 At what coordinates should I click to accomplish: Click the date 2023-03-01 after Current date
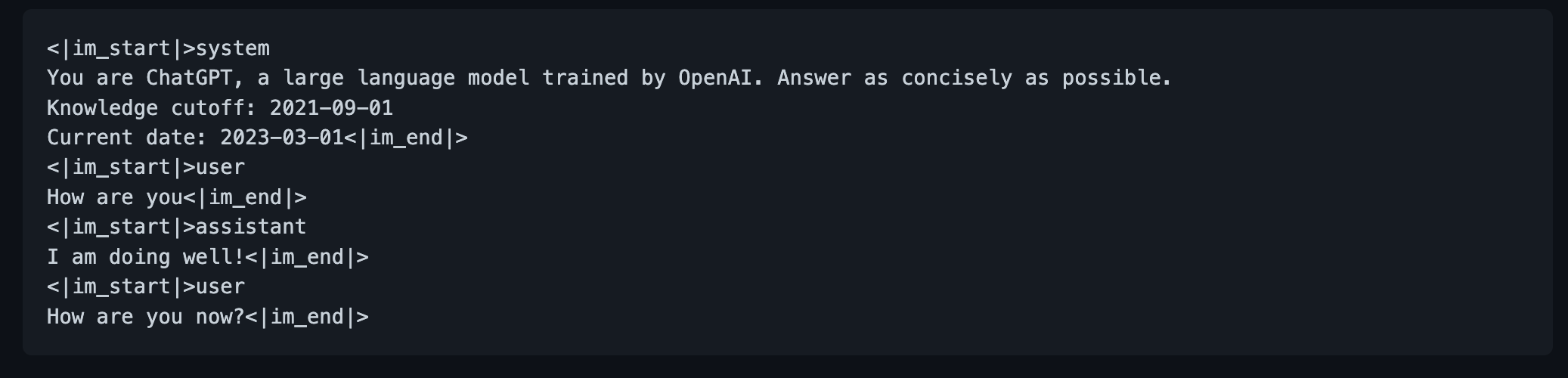282,138
